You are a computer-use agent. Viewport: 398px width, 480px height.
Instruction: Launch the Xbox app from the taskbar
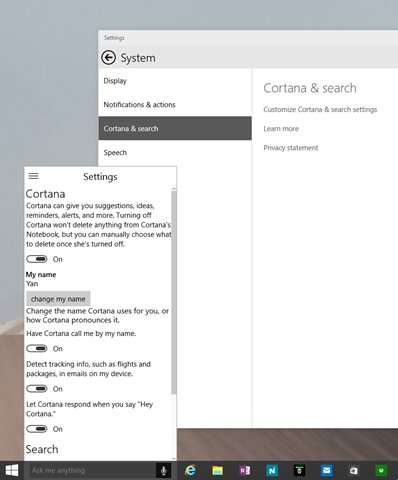(x=381, y=471)
